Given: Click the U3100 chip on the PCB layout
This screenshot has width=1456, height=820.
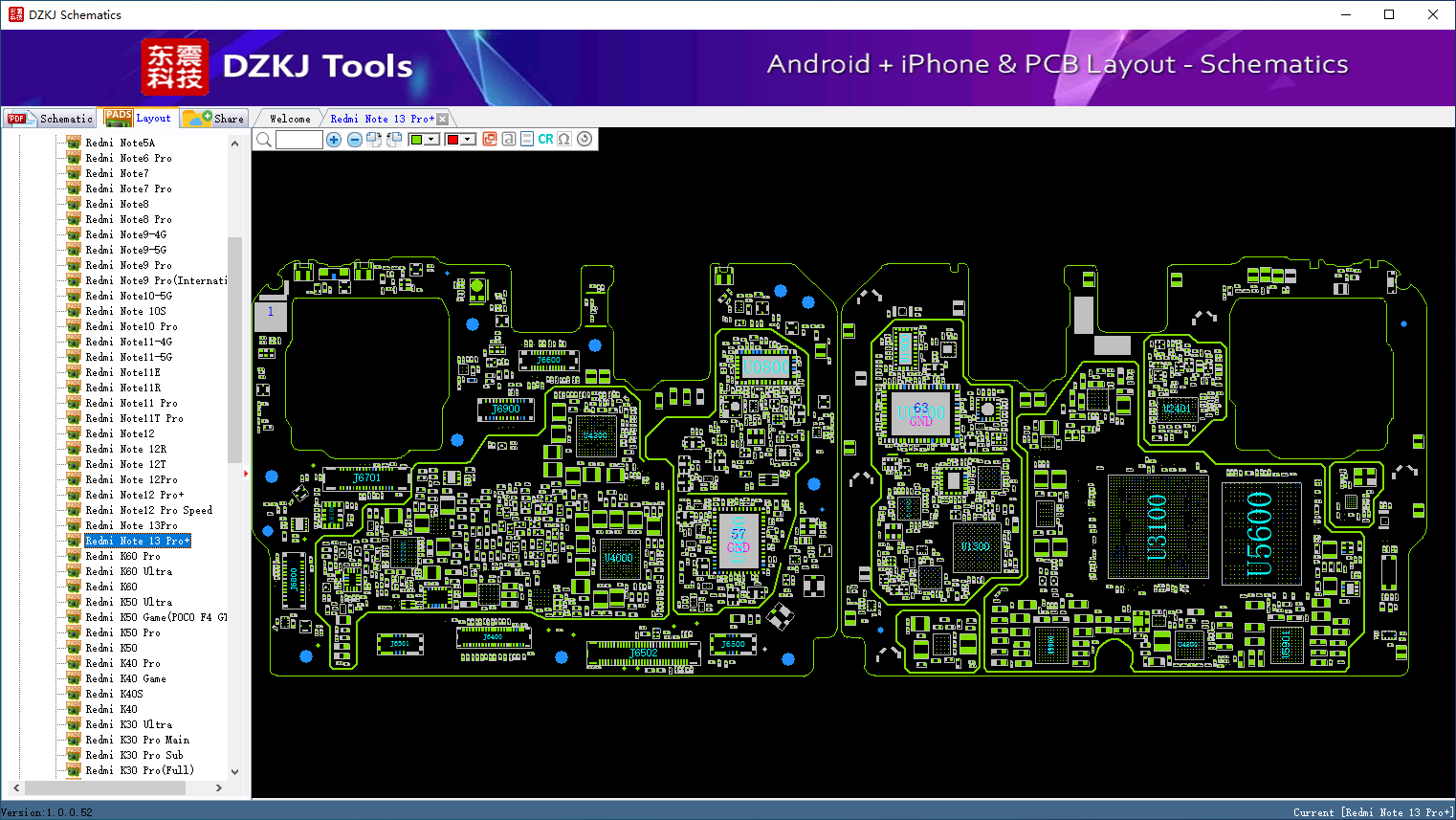Looking at the screenshot, I should tap(1157, 527).
